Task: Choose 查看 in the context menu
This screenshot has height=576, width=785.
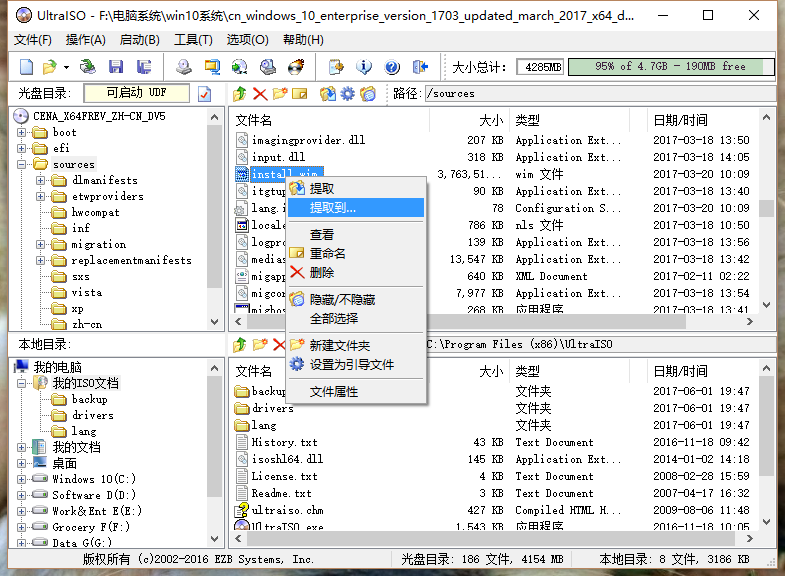Action: click(356, 234)
